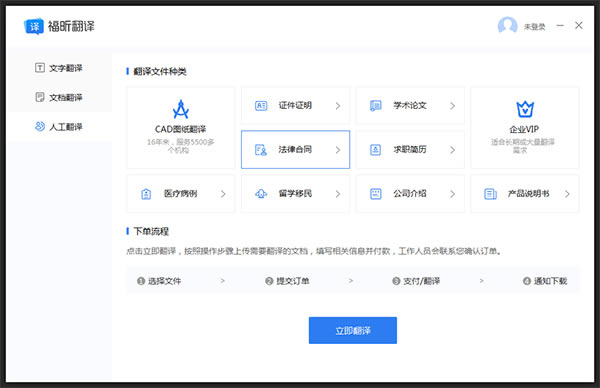
Task: Click the 产品说明书 manual icon
Action: pyautogui.click(x=491, y=194)
